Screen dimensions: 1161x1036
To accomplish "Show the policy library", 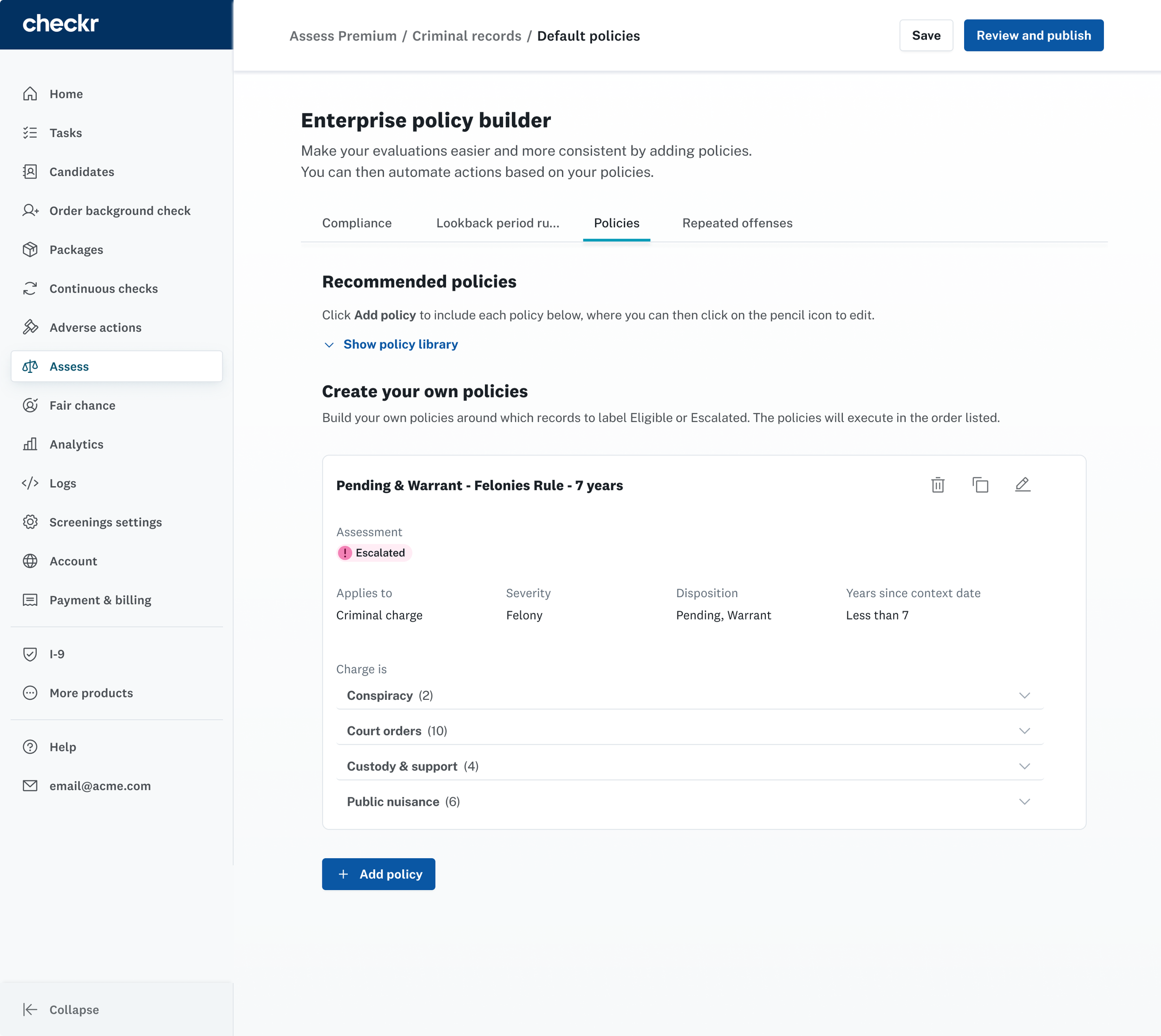I will [400, 345].
